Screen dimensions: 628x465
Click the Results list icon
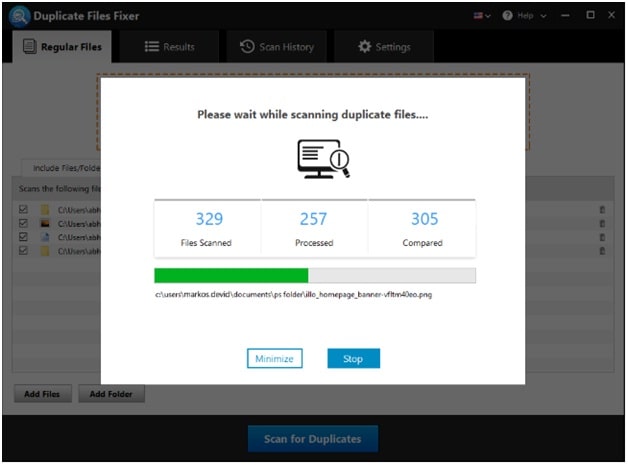coord(152,47)
